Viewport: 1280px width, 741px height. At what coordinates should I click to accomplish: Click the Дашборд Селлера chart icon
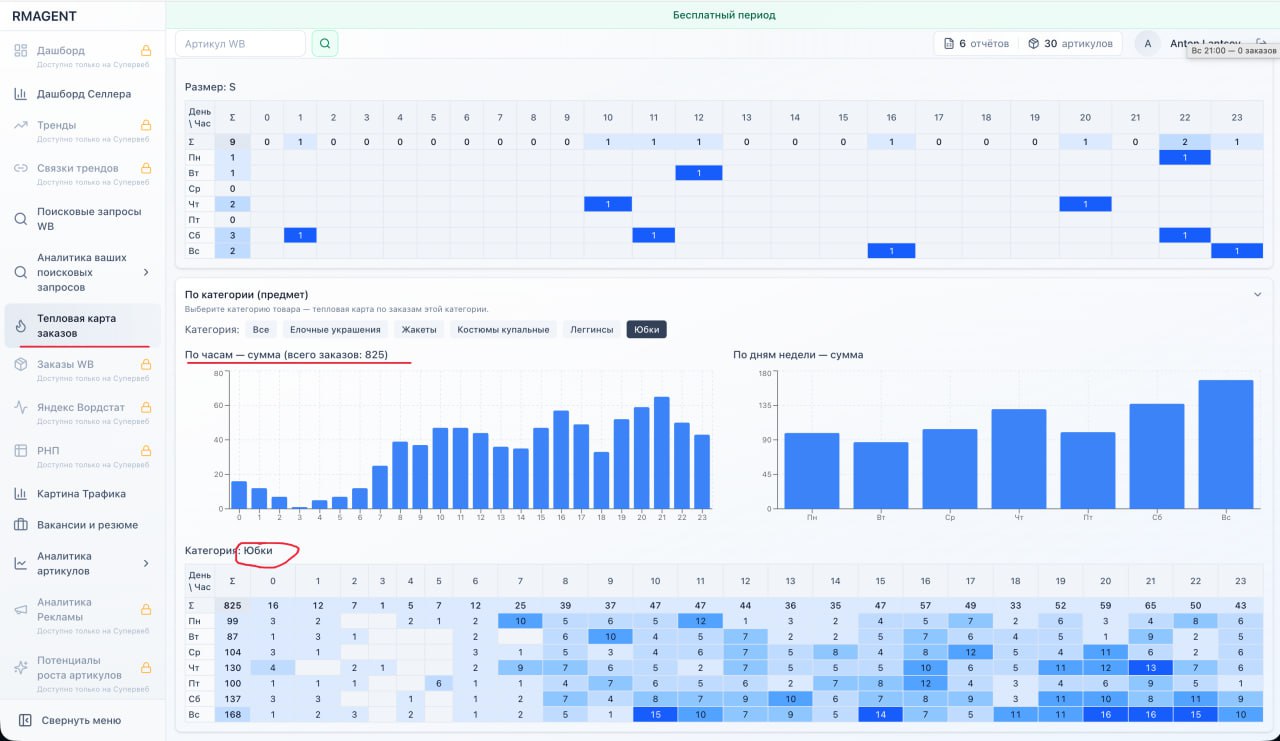point(20,94)
